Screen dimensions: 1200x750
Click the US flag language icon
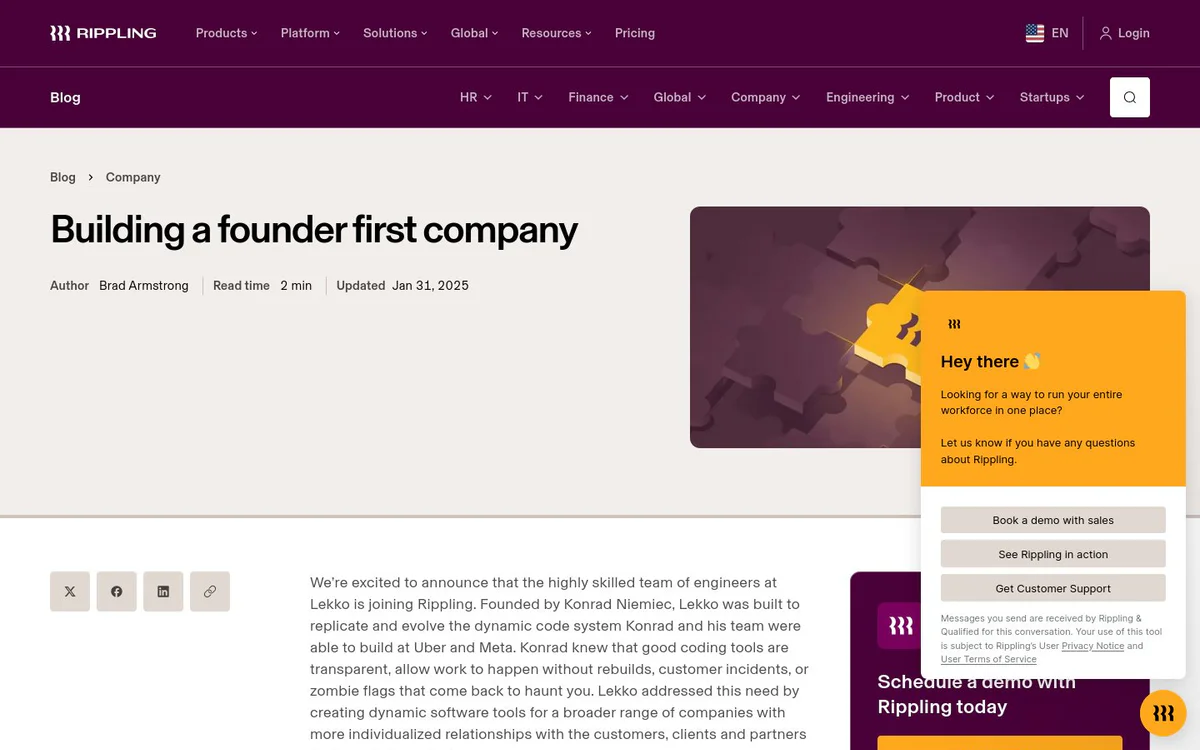1035,33
